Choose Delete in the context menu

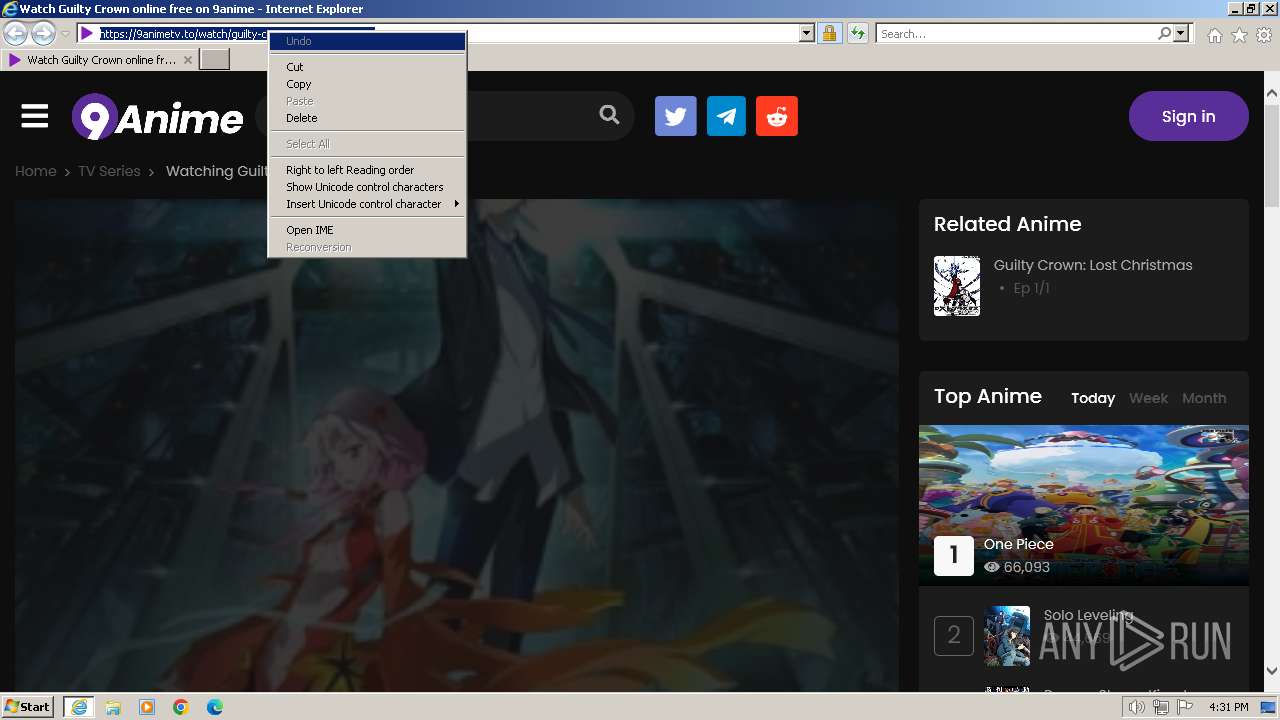(367, 118)
